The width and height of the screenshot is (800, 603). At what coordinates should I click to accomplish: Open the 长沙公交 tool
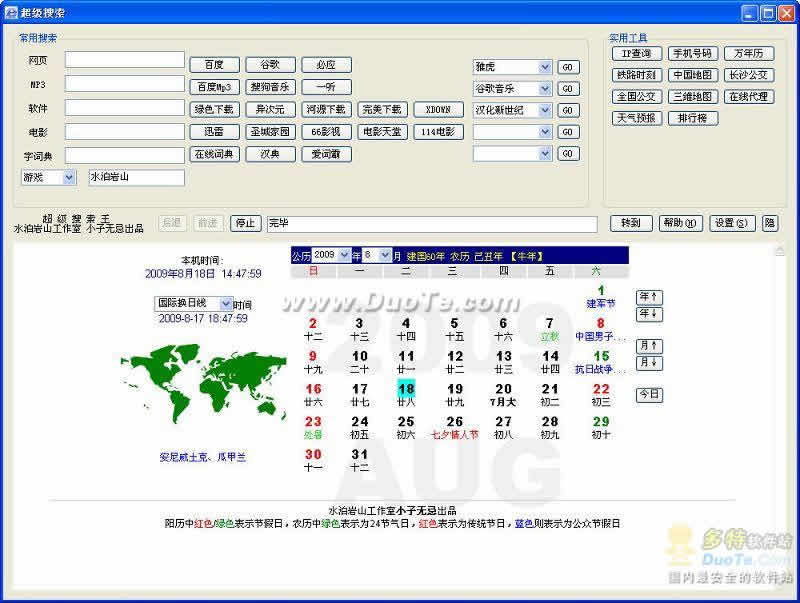tap(749, 75)
